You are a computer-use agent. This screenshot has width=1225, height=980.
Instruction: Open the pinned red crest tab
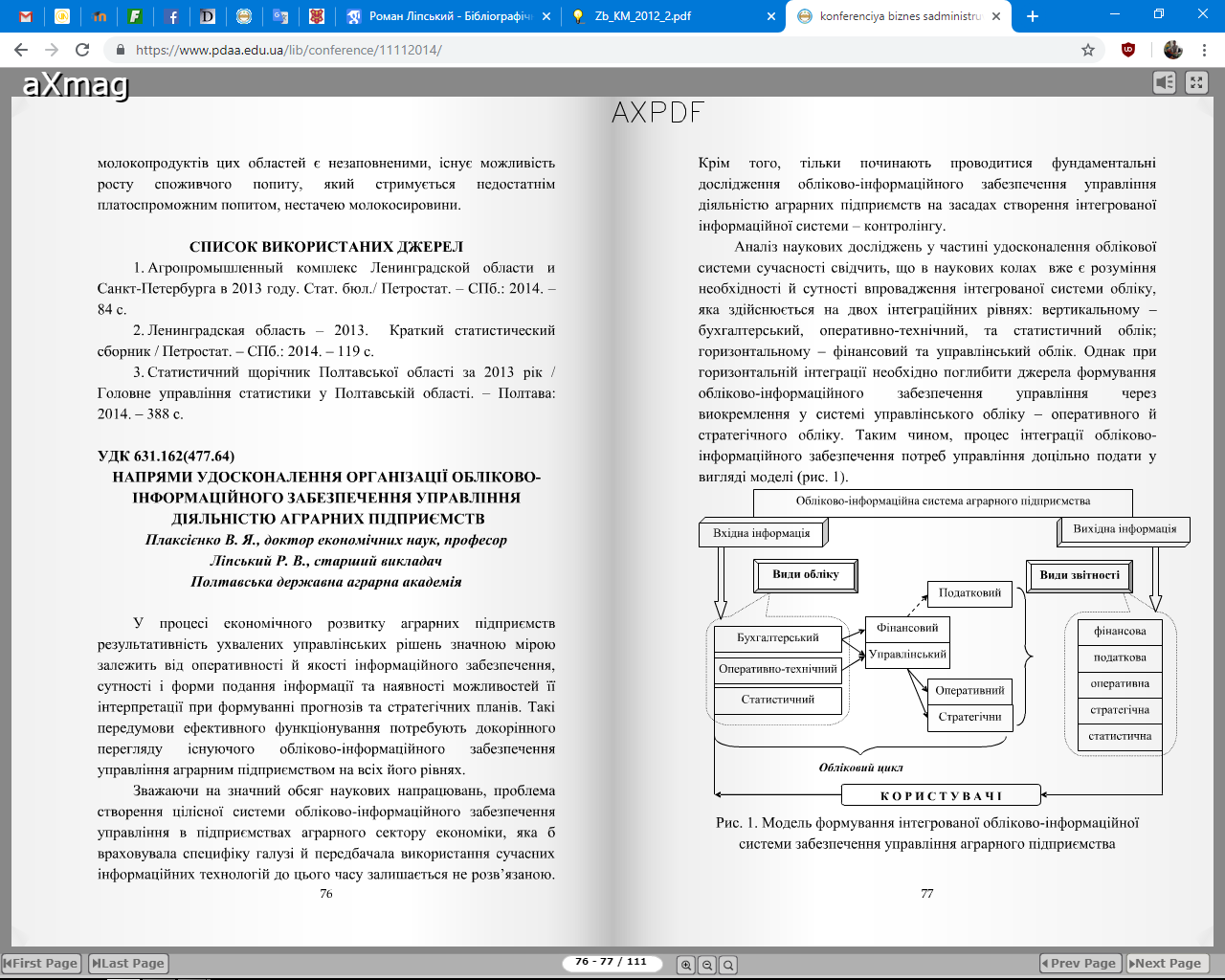tap(317, 16)
